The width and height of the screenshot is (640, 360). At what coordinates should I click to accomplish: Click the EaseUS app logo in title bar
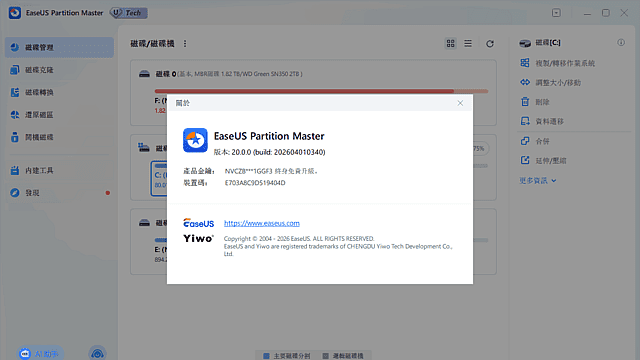pyautogui.click(x=15, y=13)
